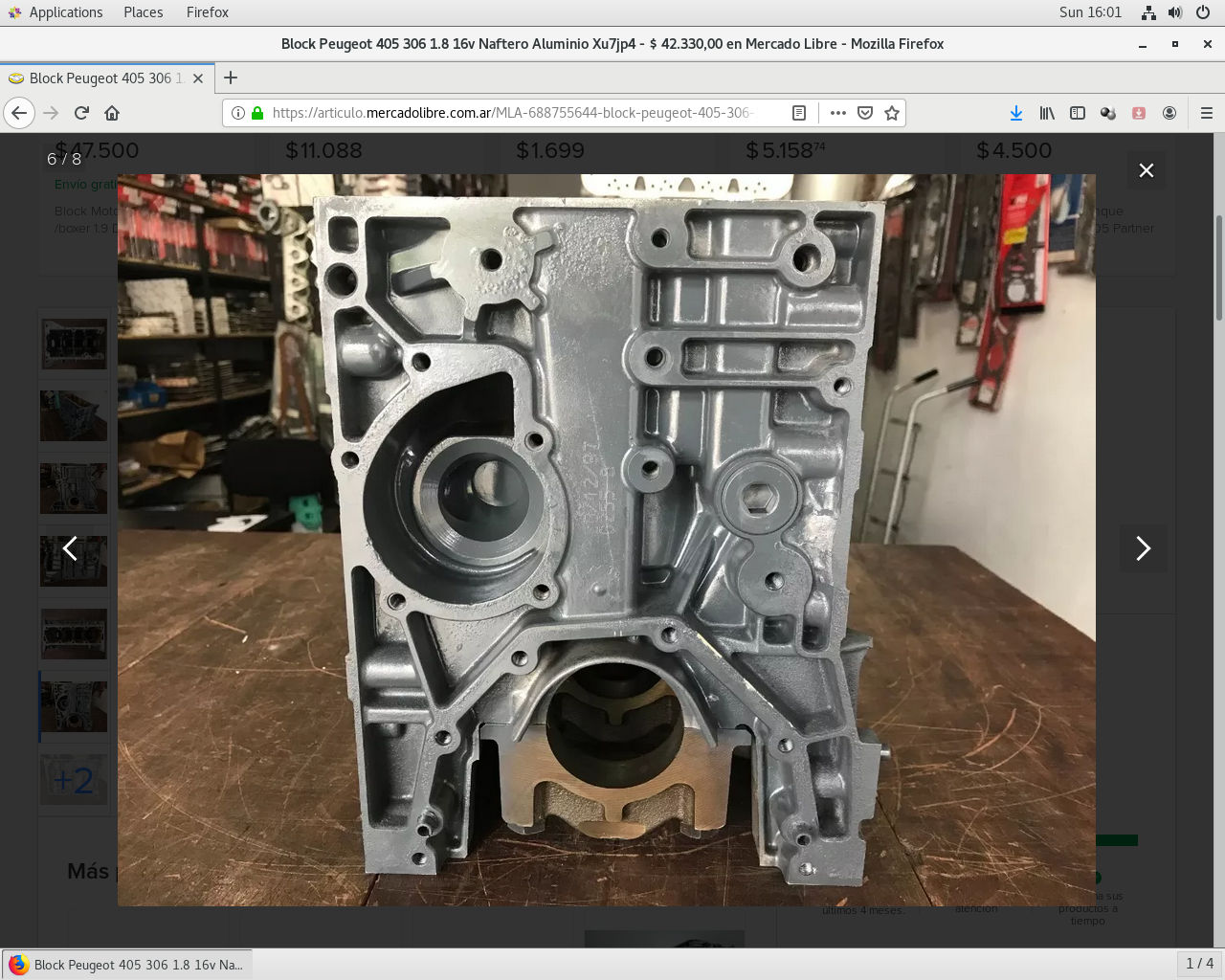The image size is (1225, 980).
Task: Select the fifth product thumbnail
Action: click(x=74, y=635)
